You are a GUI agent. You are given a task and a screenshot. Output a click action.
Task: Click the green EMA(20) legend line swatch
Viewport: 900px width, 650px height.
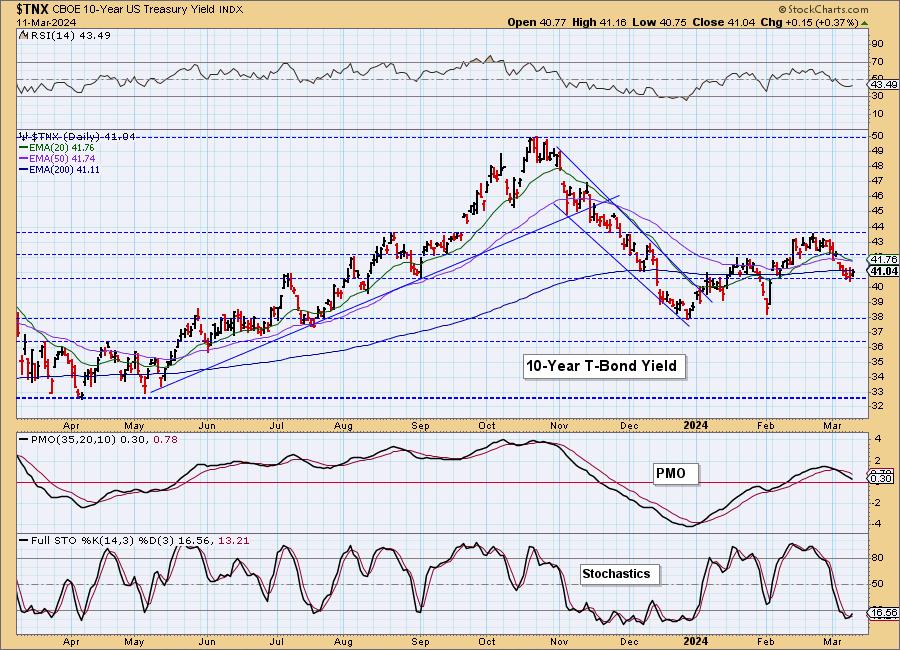(x=24, y=148)
